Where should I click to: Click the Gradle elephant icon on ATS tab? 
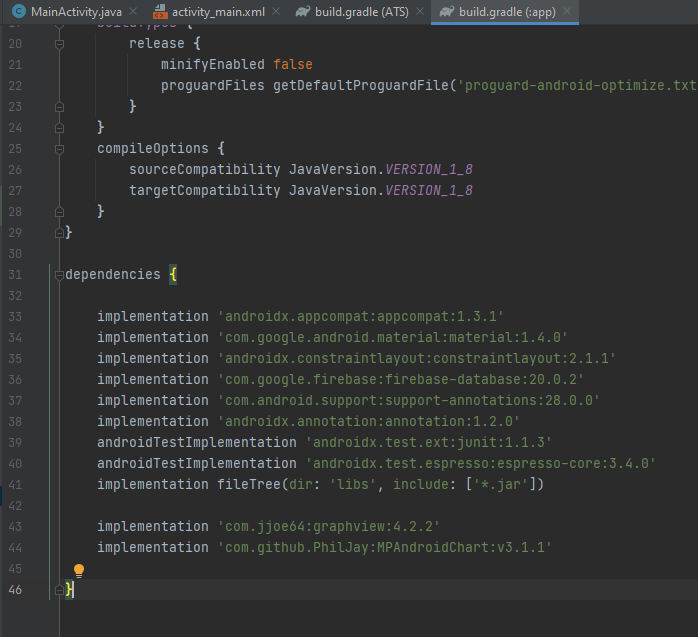303,12
